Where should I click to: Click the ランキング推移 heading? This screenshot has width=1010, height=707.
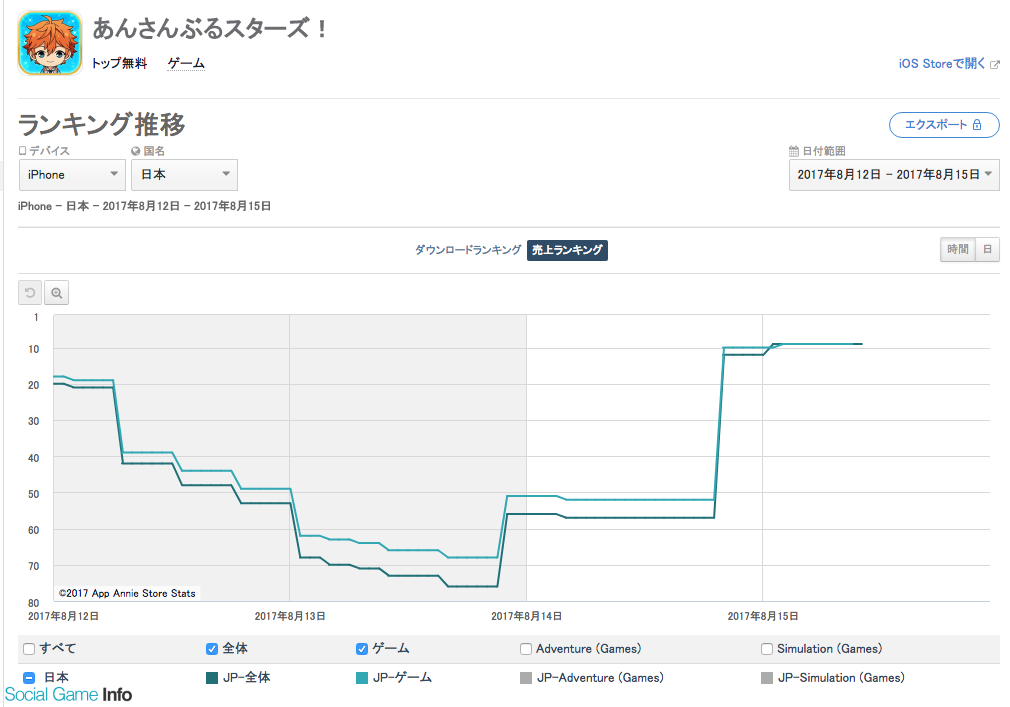coord(102,125)
